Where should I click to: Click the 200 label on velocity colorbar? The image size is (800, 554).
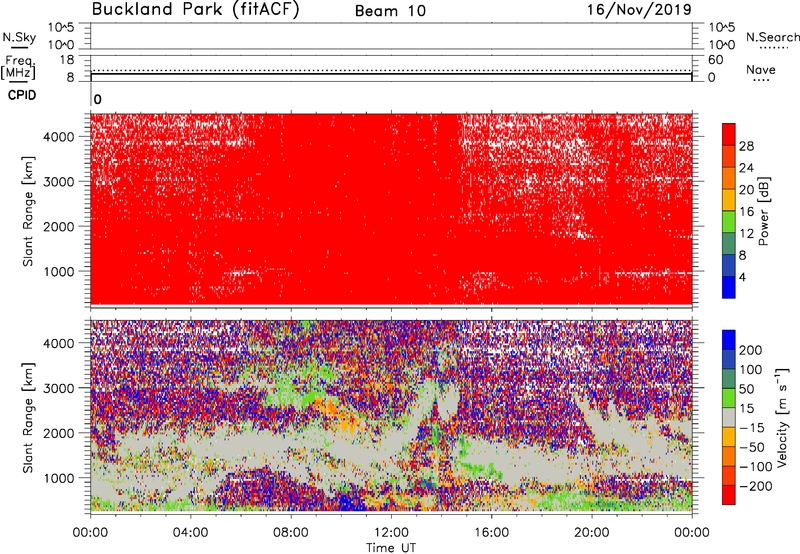pos(751,350)
